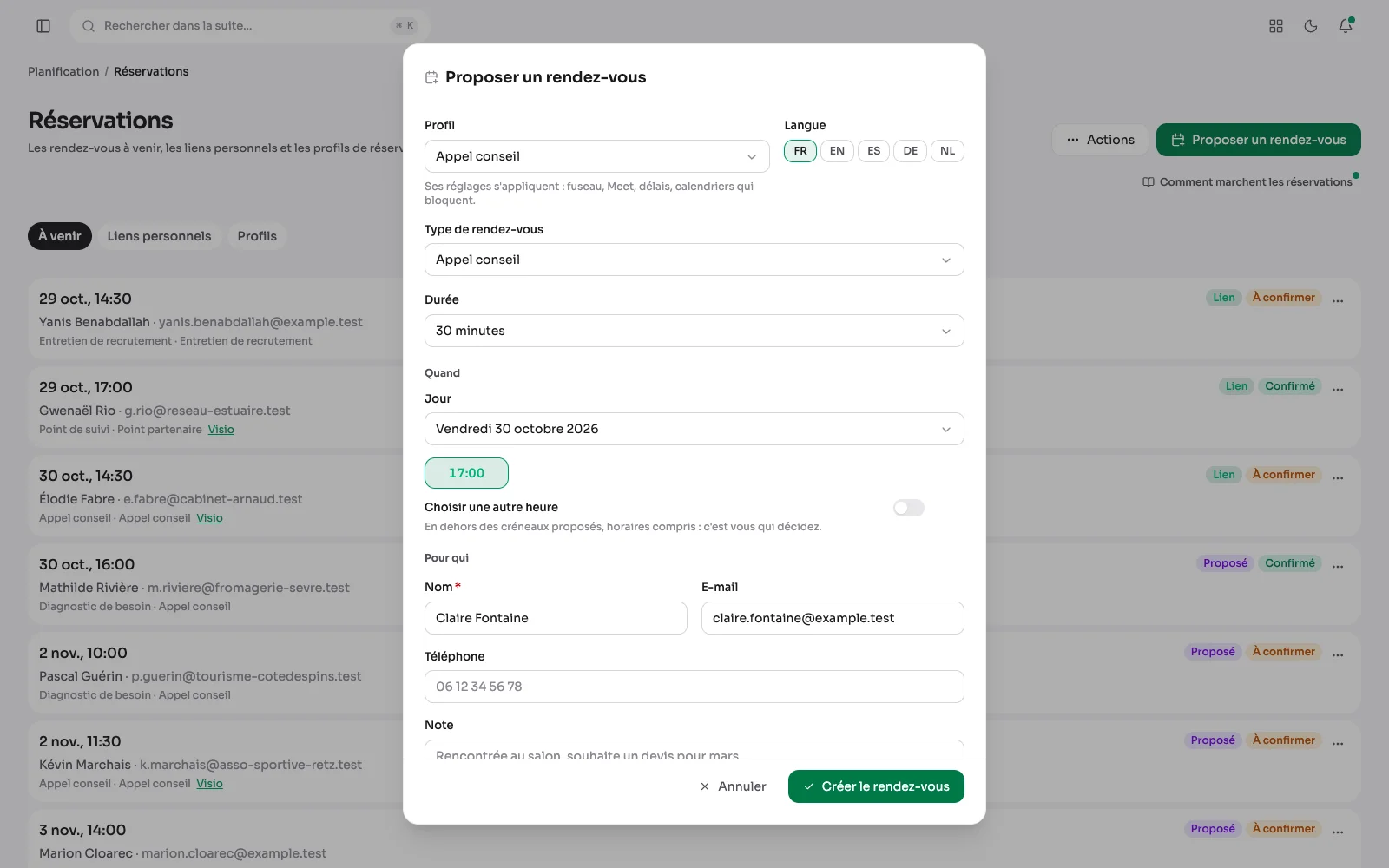
Task: Open row menu for Yanis Benabdallah
Action: click(x=1338, y=301)
